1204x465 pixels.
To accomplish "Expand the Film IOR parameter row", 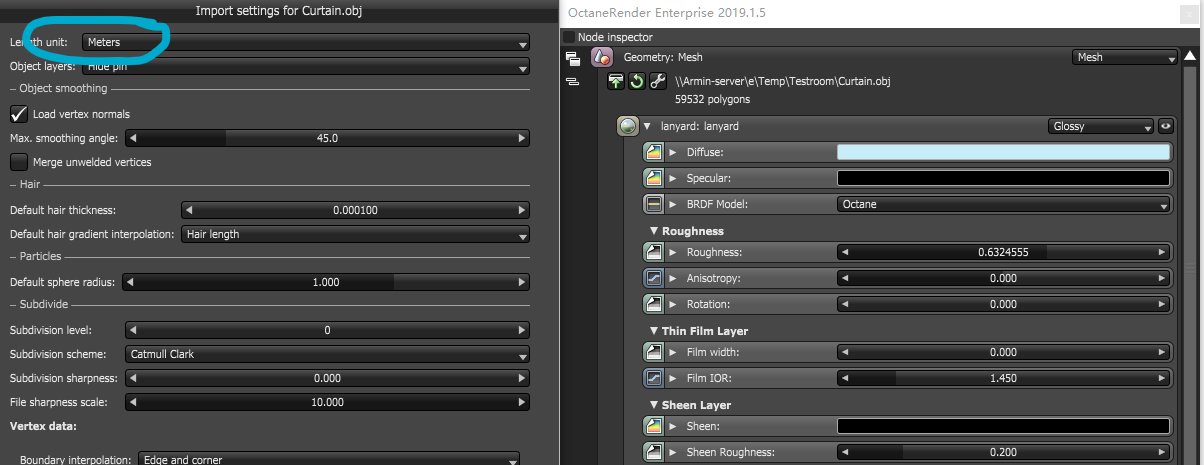I will (674, 378).
